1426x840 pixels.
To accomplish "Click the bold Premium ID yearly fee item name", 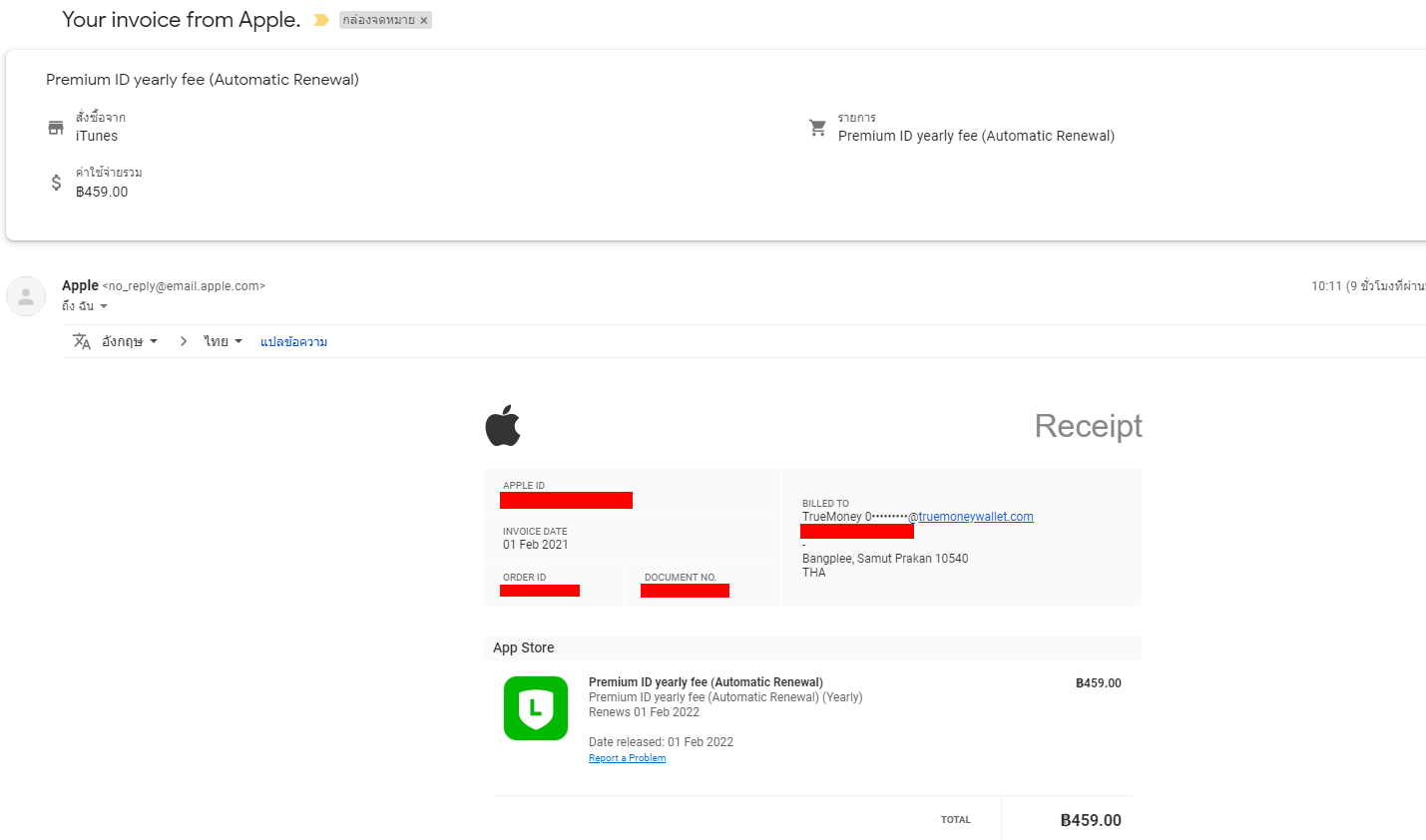I will coord(706,682).
